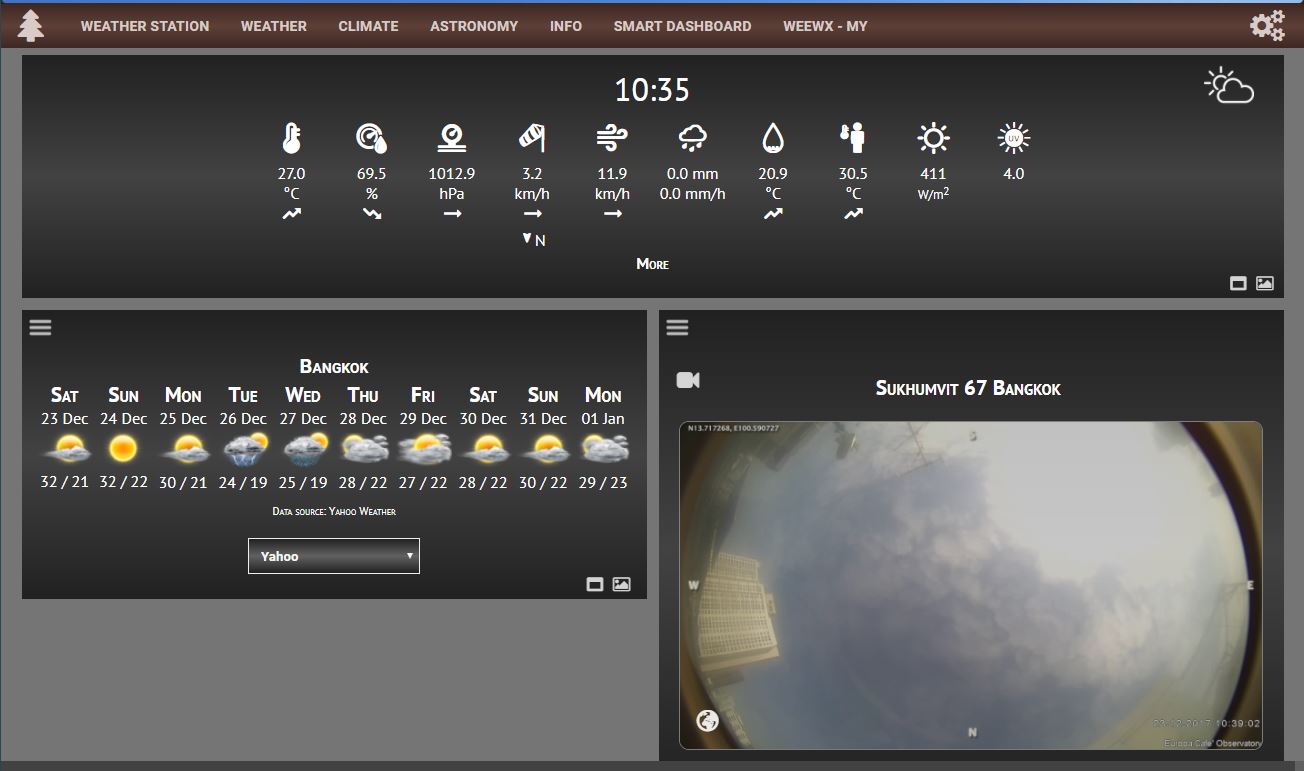Image resolution: width=1304 pixels, height=771 pixels.
Task: Click the Data source: Yahoo Weather text
Action: coord(334,512)
